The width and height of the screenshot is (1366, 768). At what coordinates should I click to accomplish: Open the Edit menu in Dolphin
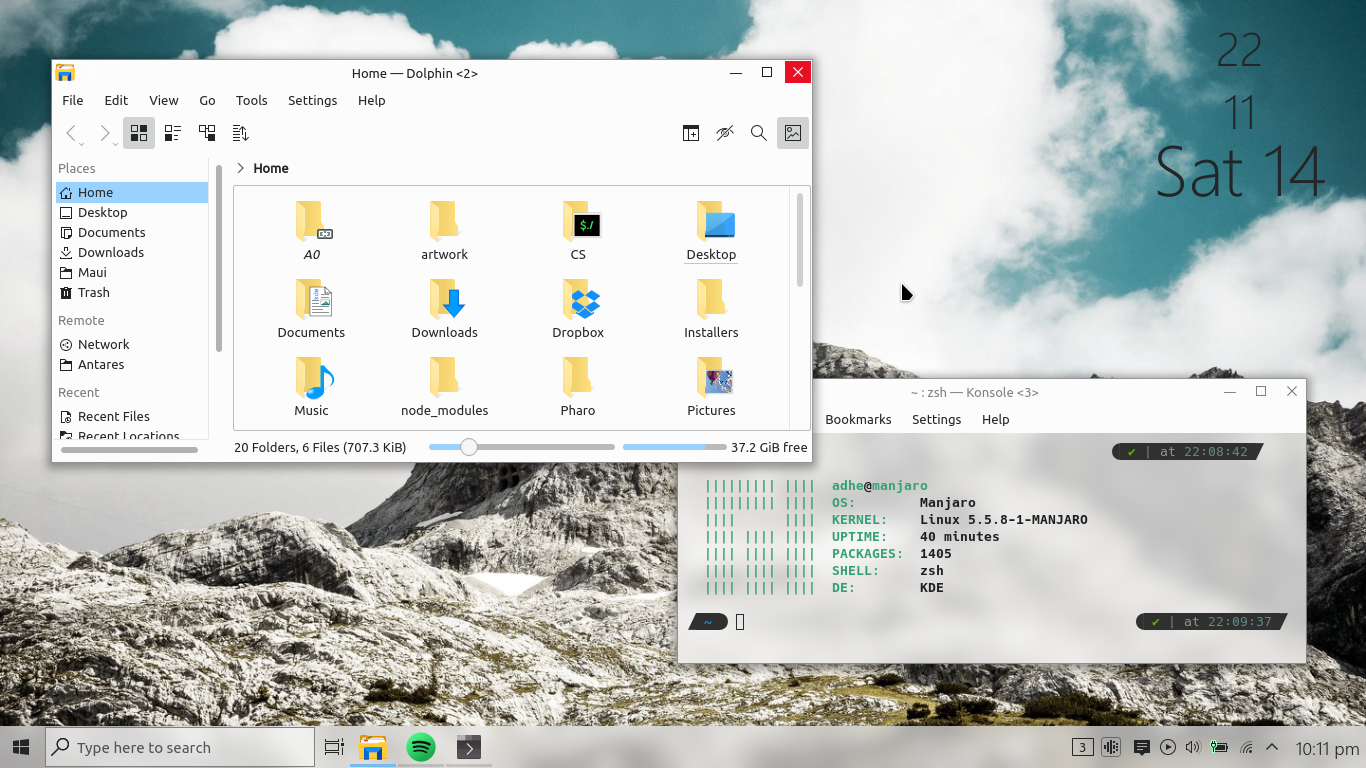click(x=116, y=100)
